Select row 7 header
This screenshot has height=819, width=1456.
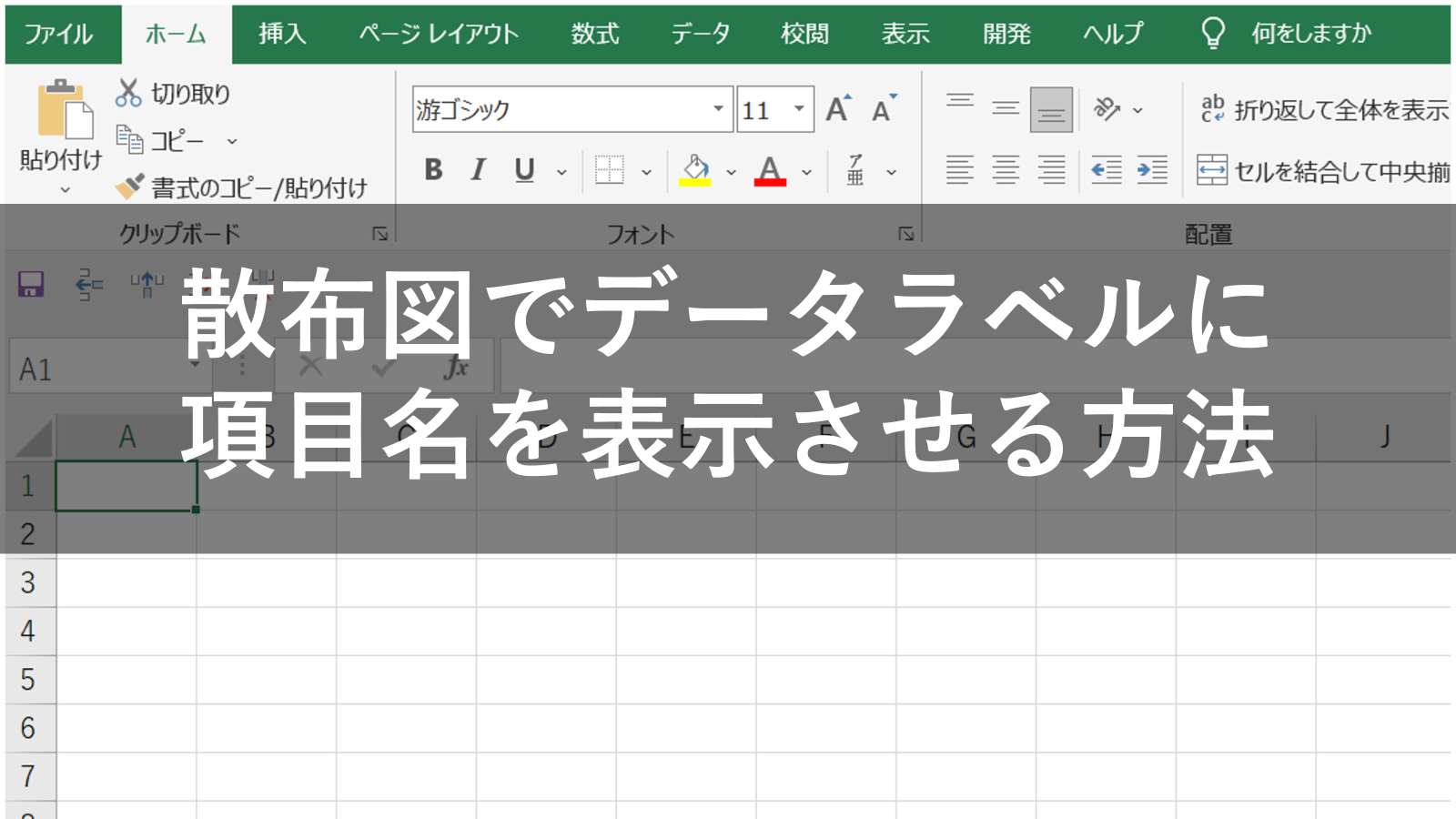point(28,776)
